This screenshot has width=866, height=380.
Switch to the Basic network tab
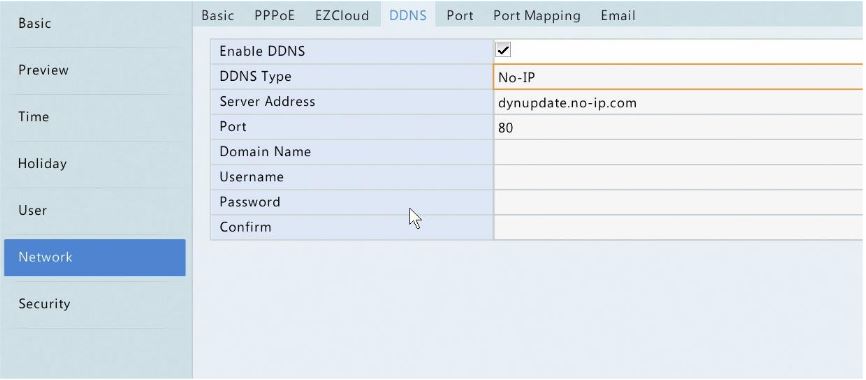coord(218,15)
